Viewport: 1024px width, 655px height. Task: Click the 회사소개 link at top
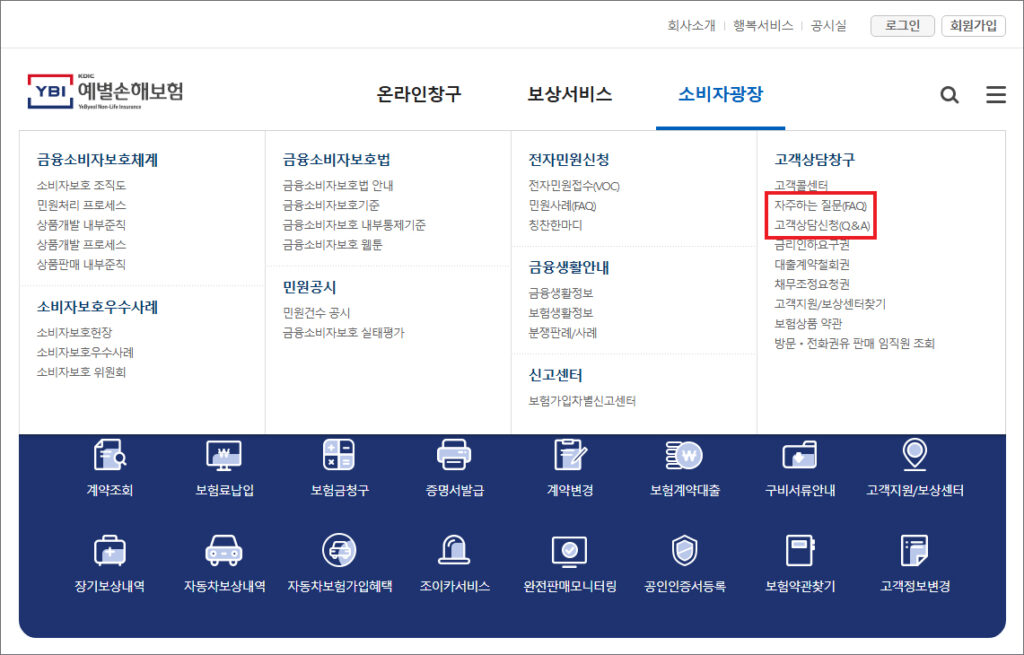point(691,26)
